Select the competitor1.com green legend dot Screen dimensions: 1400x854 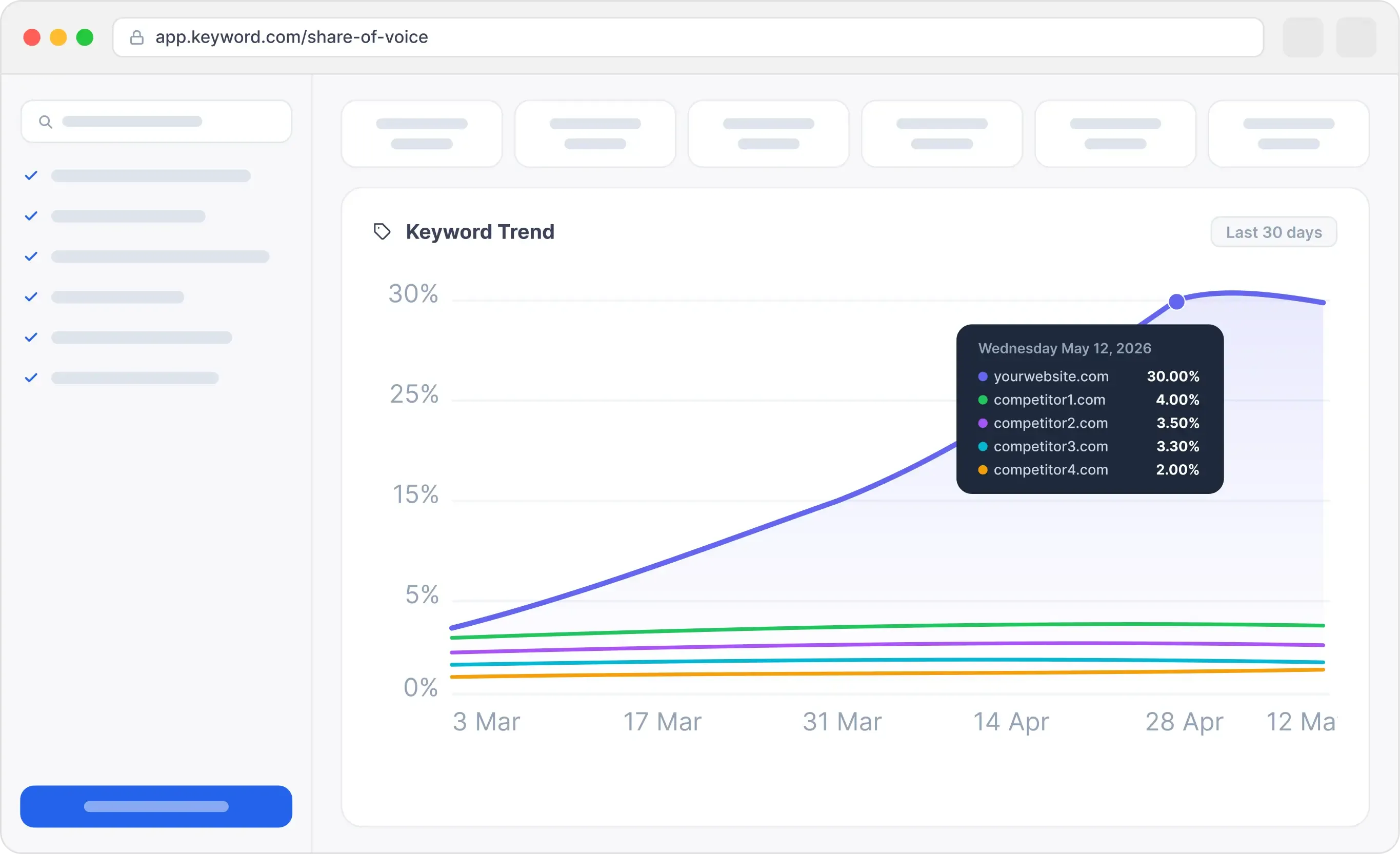pos(983,400)
